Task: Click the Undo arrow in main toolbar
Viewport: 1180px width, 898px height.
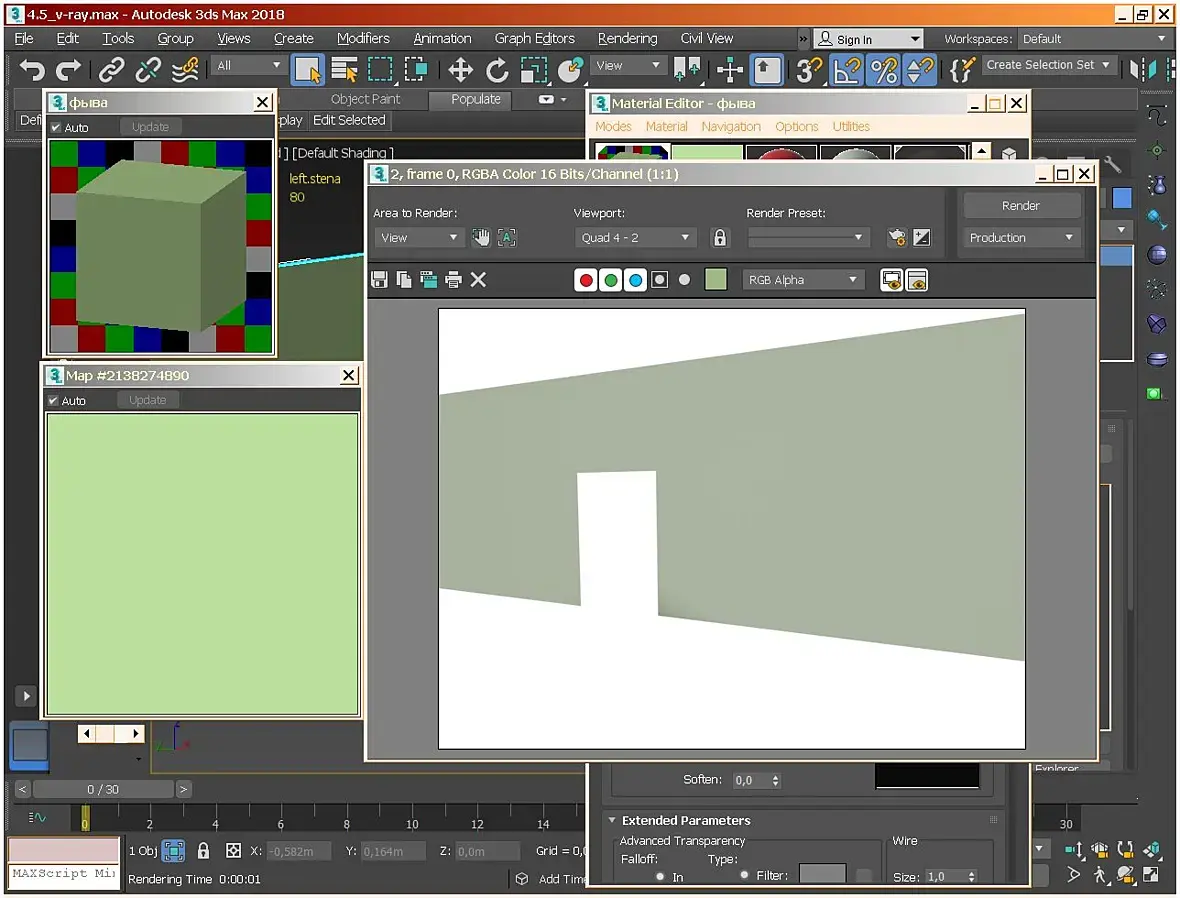Action: coord(32,70)
